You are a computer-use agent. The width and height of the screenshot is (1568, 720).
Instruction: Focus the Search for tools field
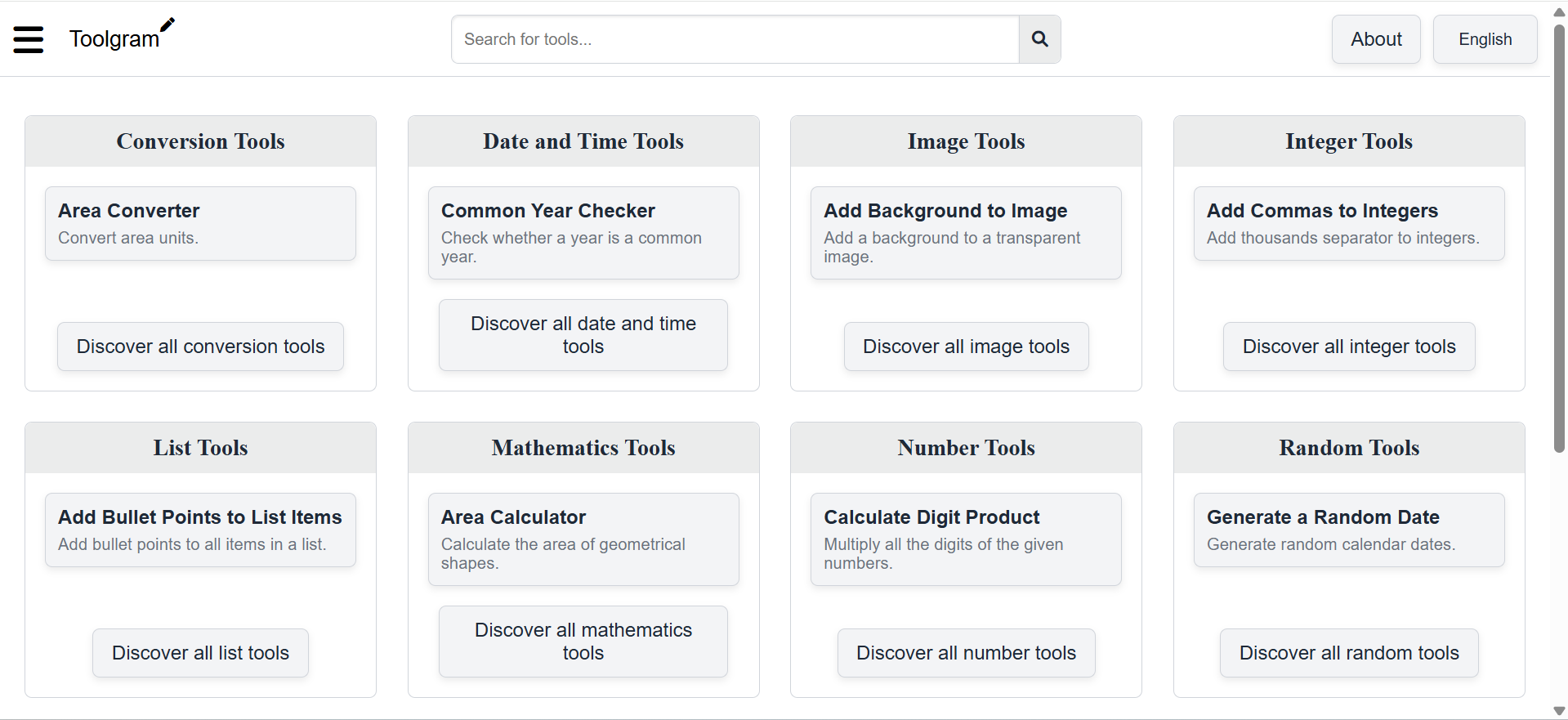(x=735, y=39)
